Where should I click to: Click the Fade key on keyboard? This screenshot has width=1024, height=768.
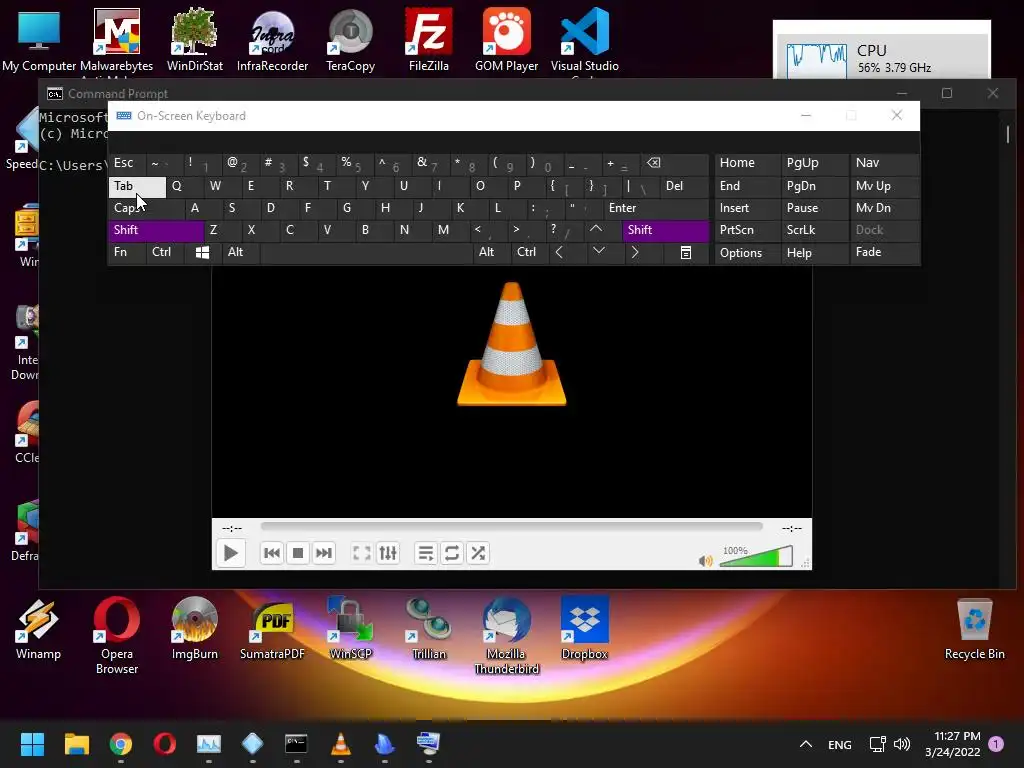click(885, 252)
